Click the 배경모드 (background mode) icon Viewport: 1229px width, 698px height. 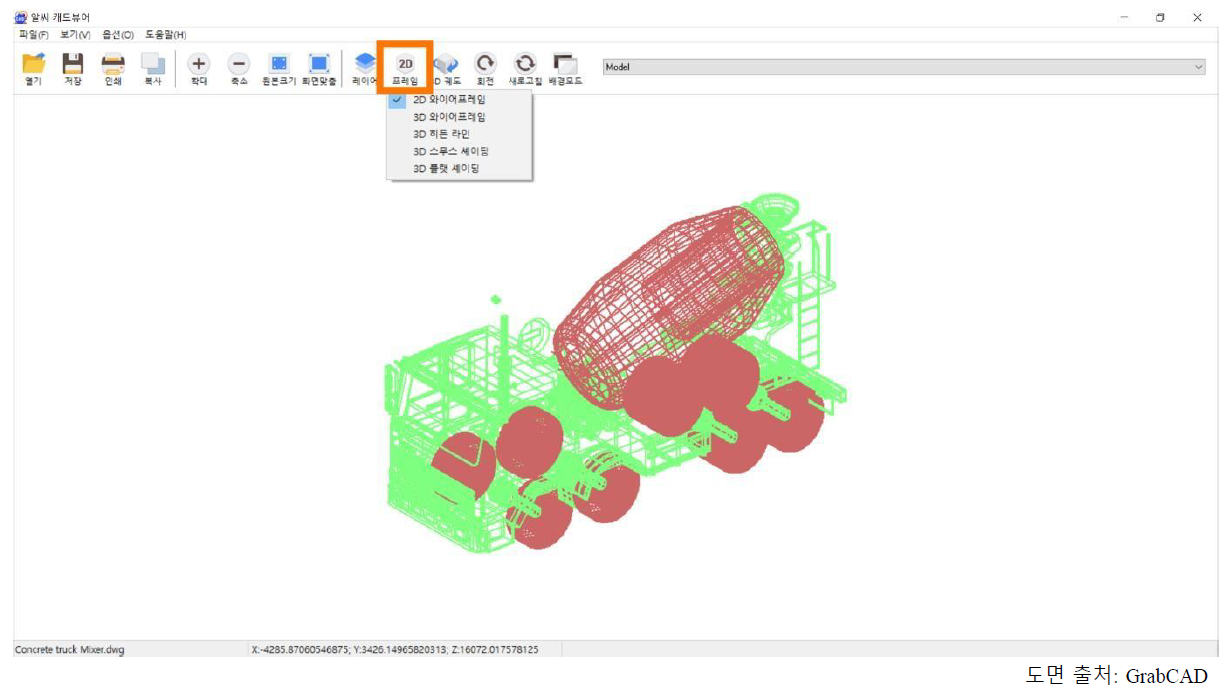(x=565, y=63)
